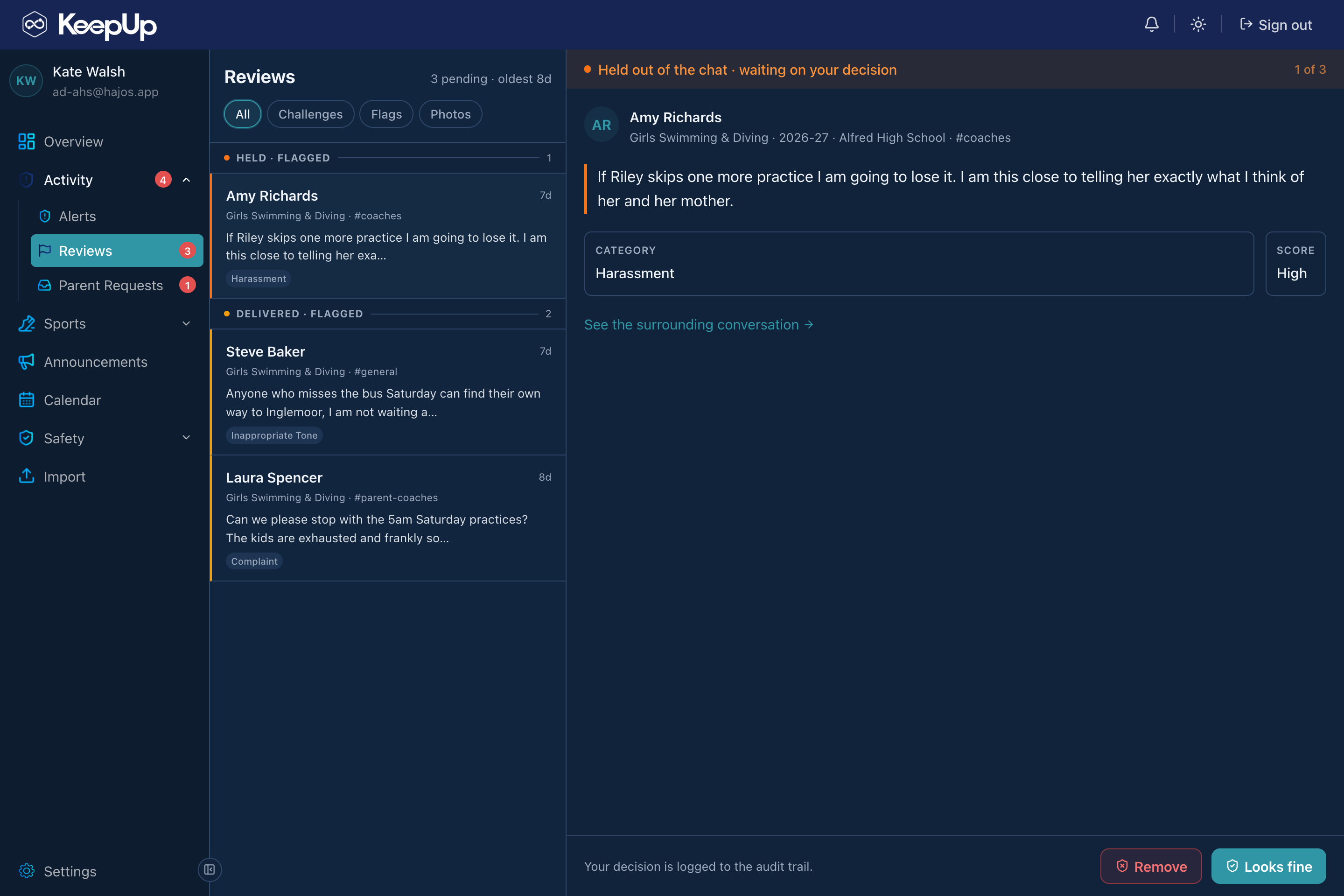1344x896 pixels.
Task: Click the Harassment tag chip
Action: pos(258,278)
